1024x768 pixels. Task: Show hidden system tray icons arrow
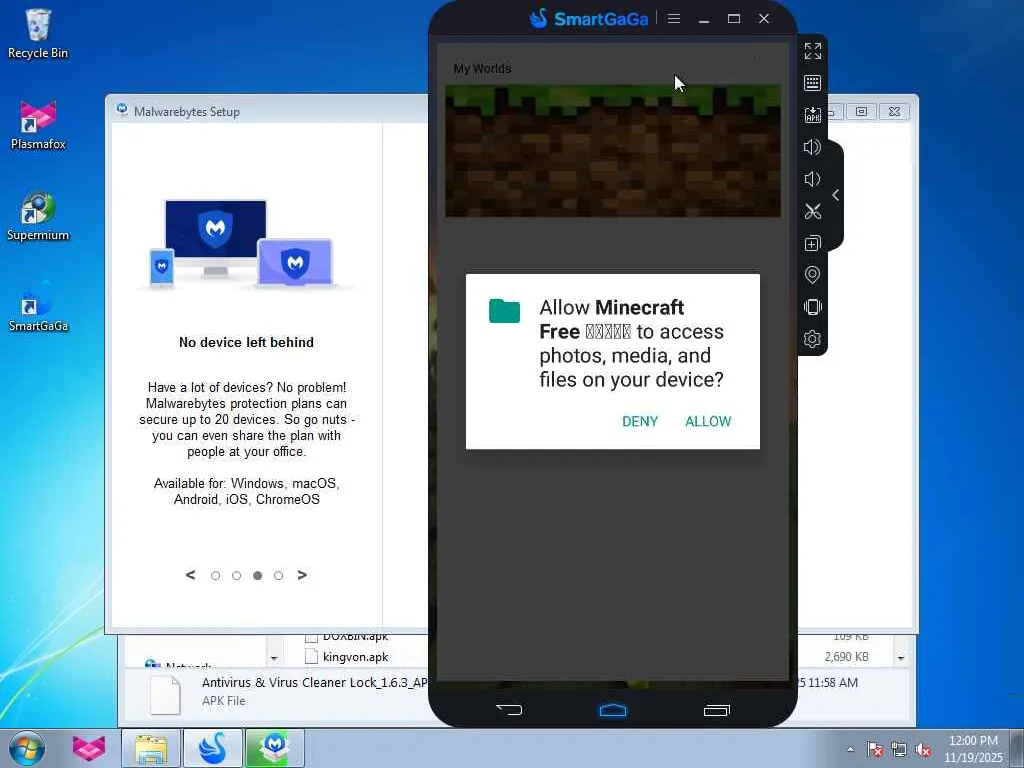(x=850, y=749)
